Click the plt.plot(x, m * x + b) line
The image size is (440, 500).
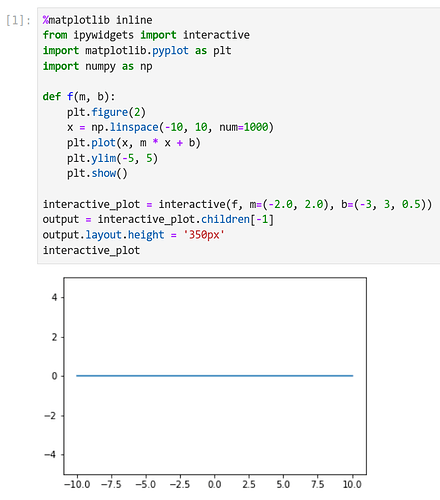[133, 143]
